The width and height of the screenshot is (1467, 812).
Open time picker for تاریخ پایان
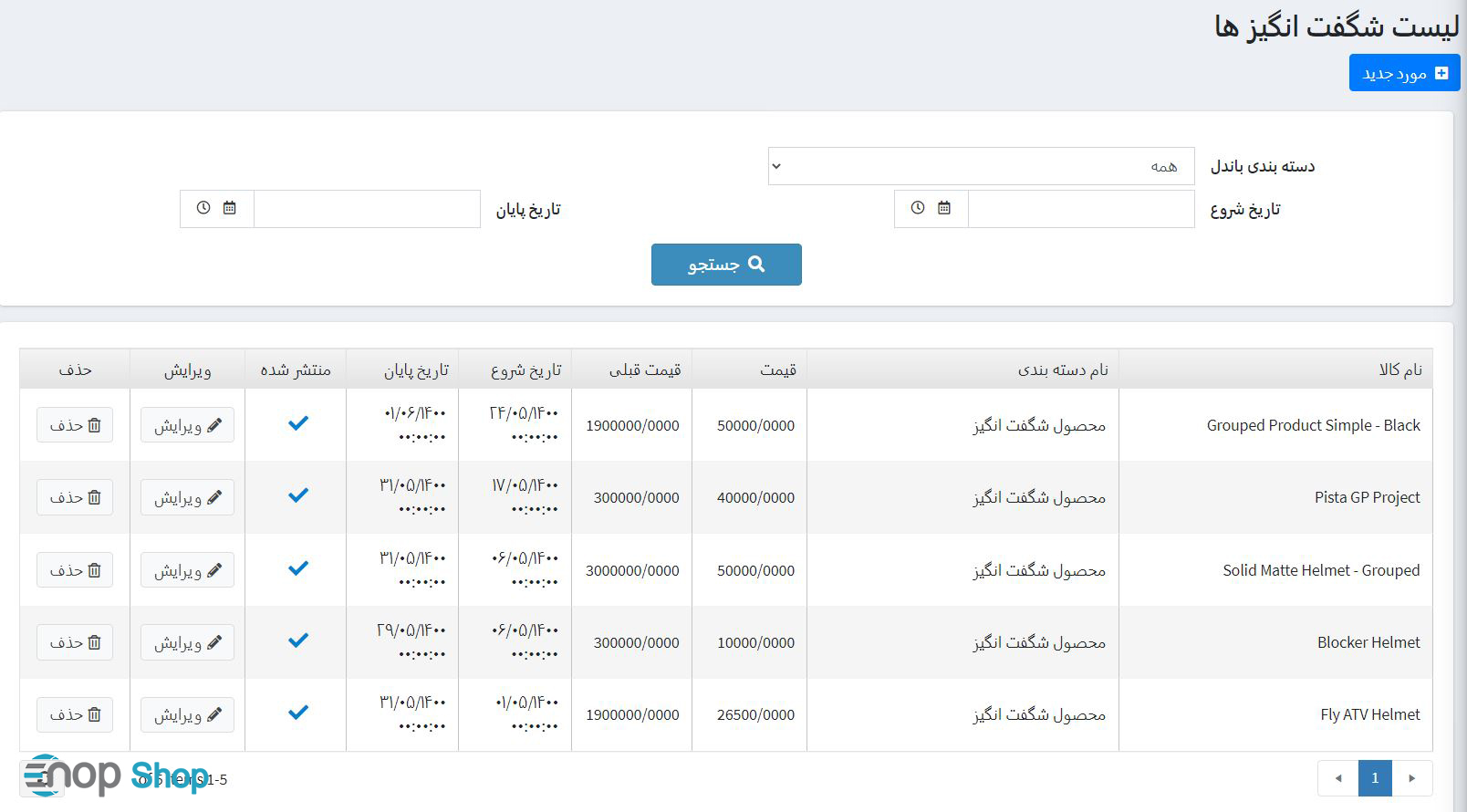[x=203, y=209]
